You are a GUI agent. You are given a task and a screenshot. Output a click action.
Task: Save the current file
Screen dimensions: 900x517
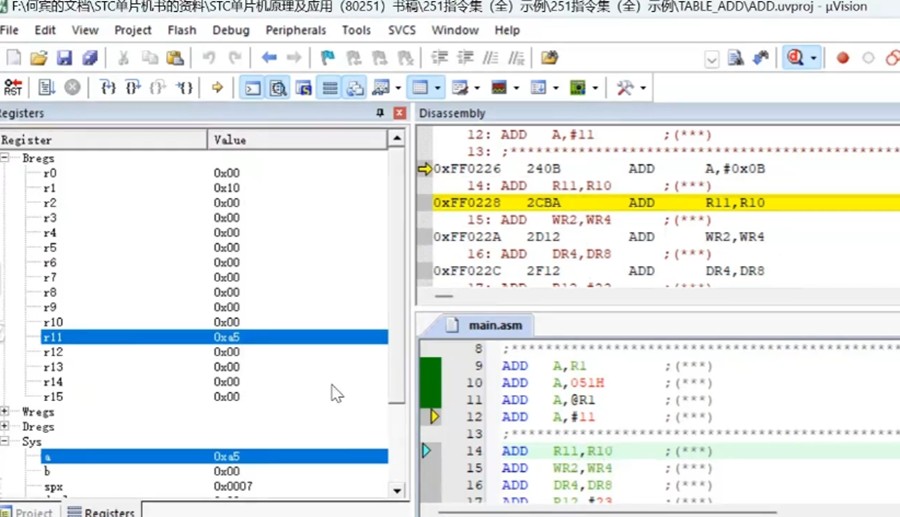coord(64,58)
